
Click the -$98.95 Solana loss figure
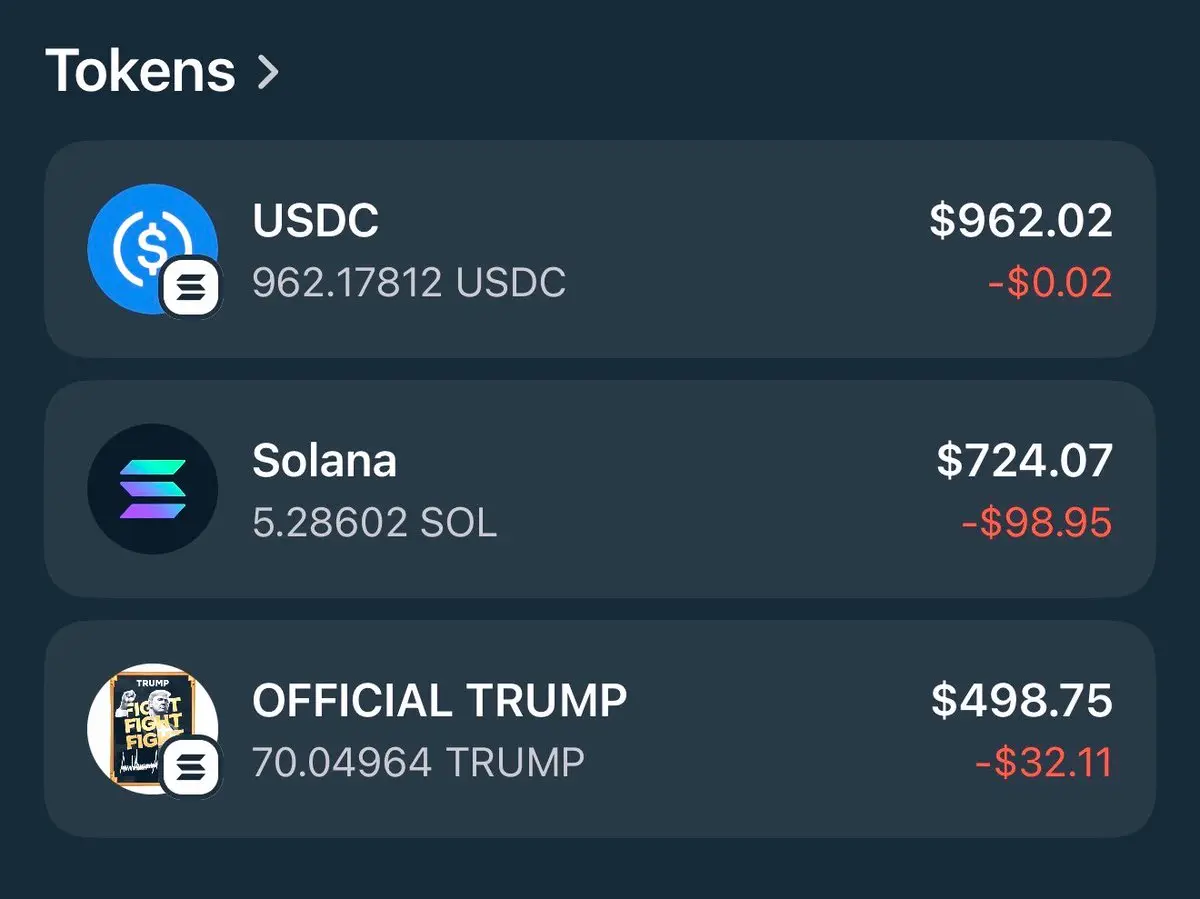1036,523
